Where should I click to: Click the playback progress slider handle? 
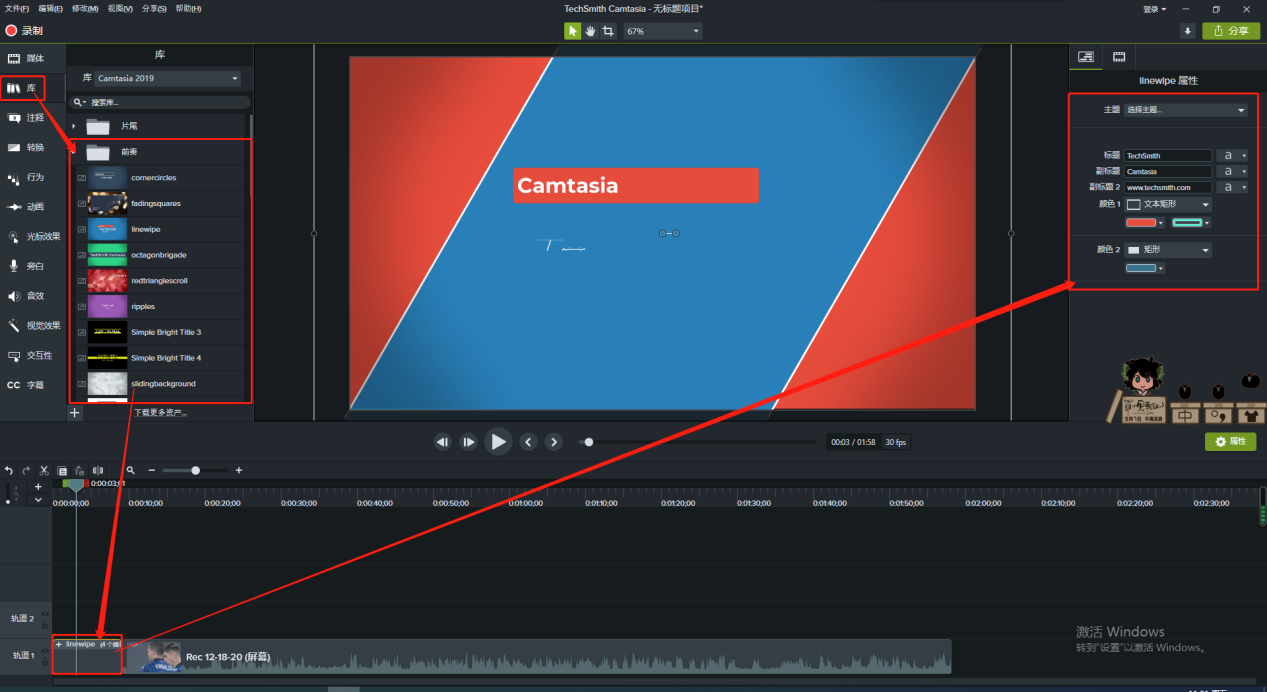(x=589, y=442)
